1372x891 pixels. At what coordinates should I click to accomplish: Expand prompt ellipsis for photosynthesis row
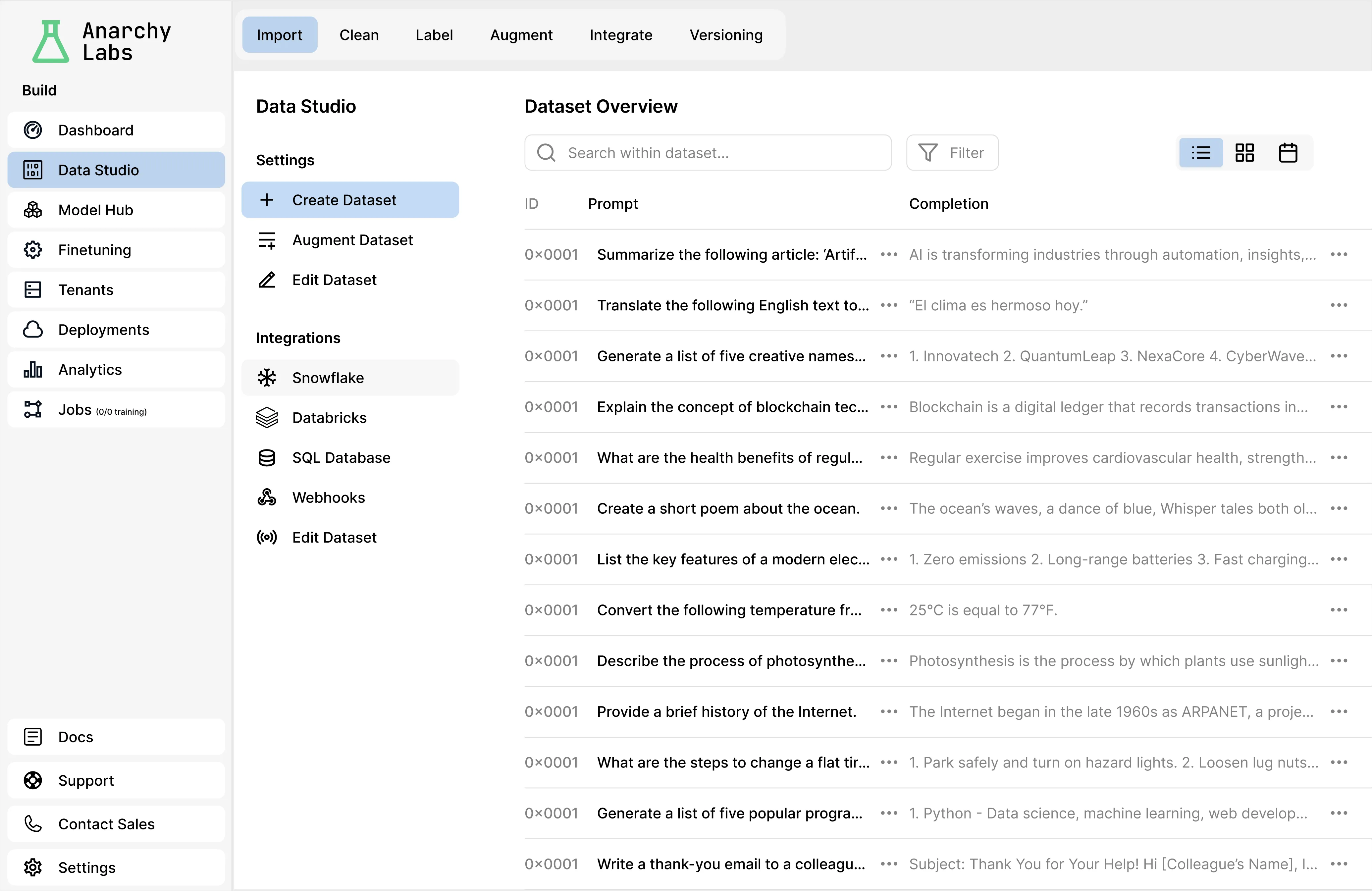coord(889,660)
